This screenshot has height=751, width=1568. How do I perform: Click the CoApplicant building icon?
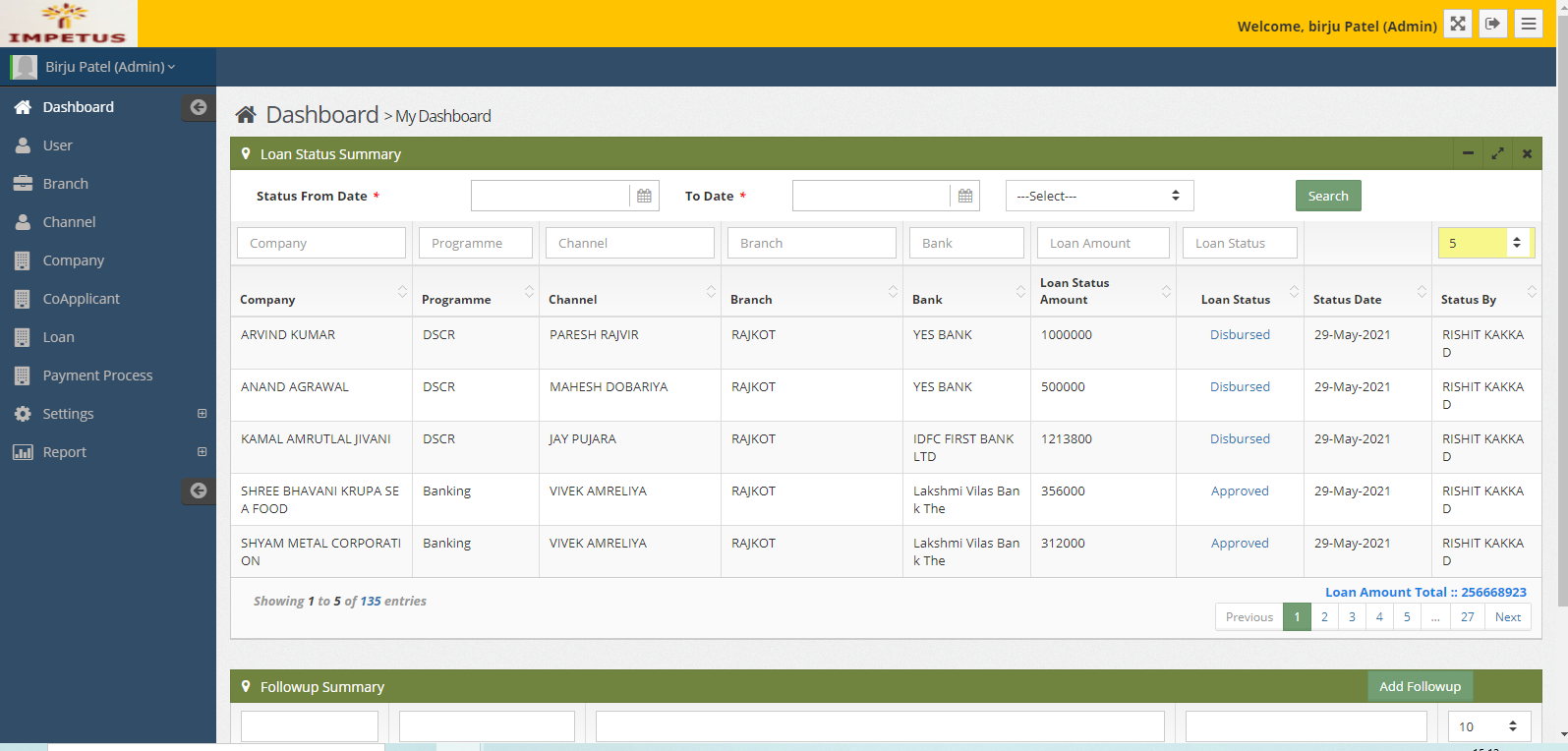pos(23,299)
